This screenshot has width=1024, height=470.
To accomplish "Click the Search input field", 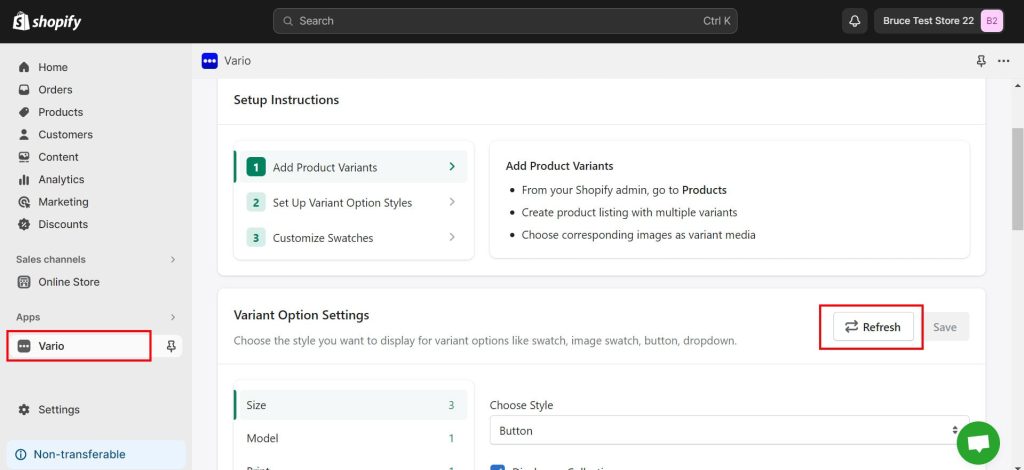I will (505, 21).
